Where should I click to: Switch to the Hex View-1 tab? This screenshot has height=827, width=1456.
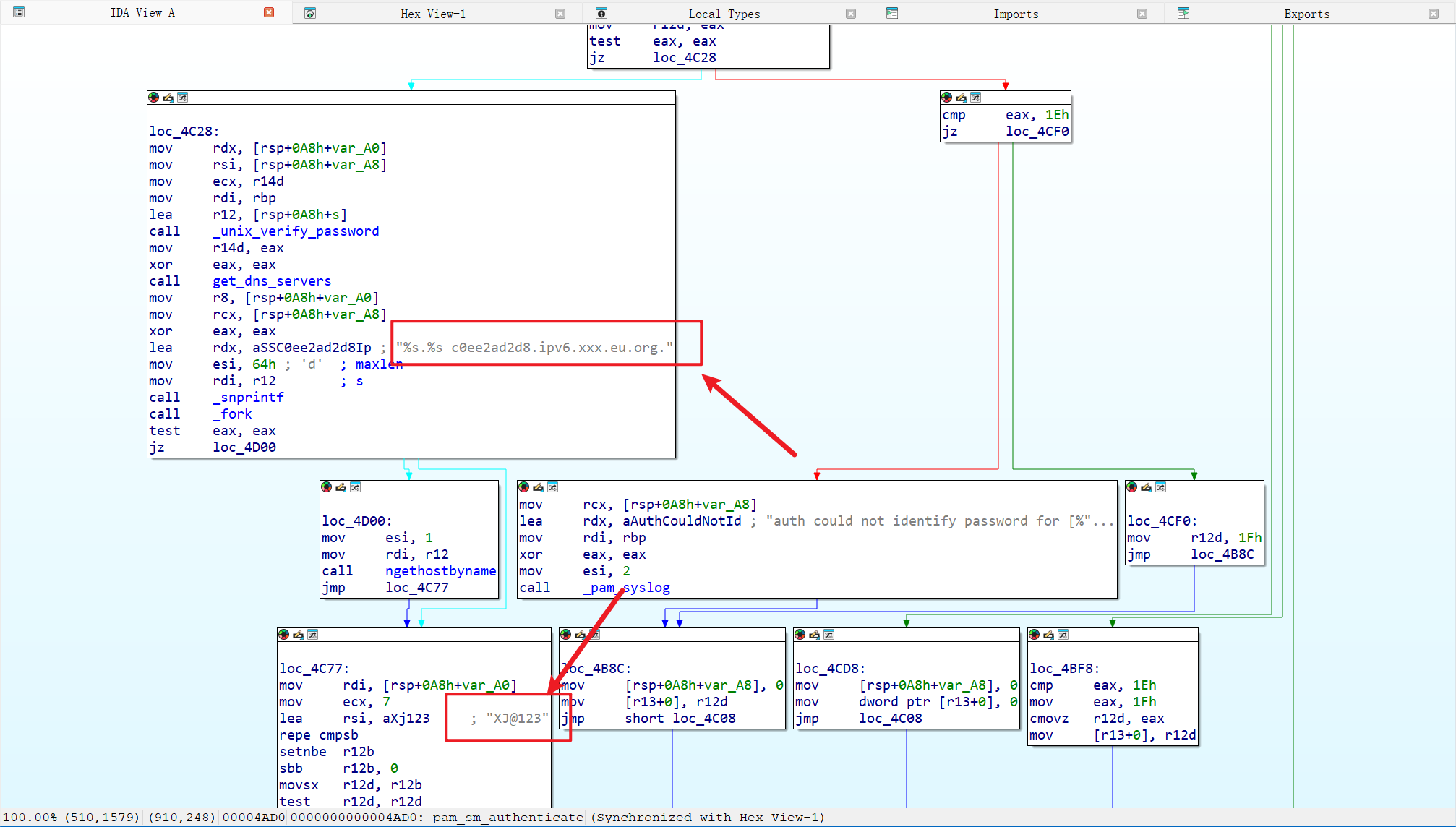coord(432,14)
